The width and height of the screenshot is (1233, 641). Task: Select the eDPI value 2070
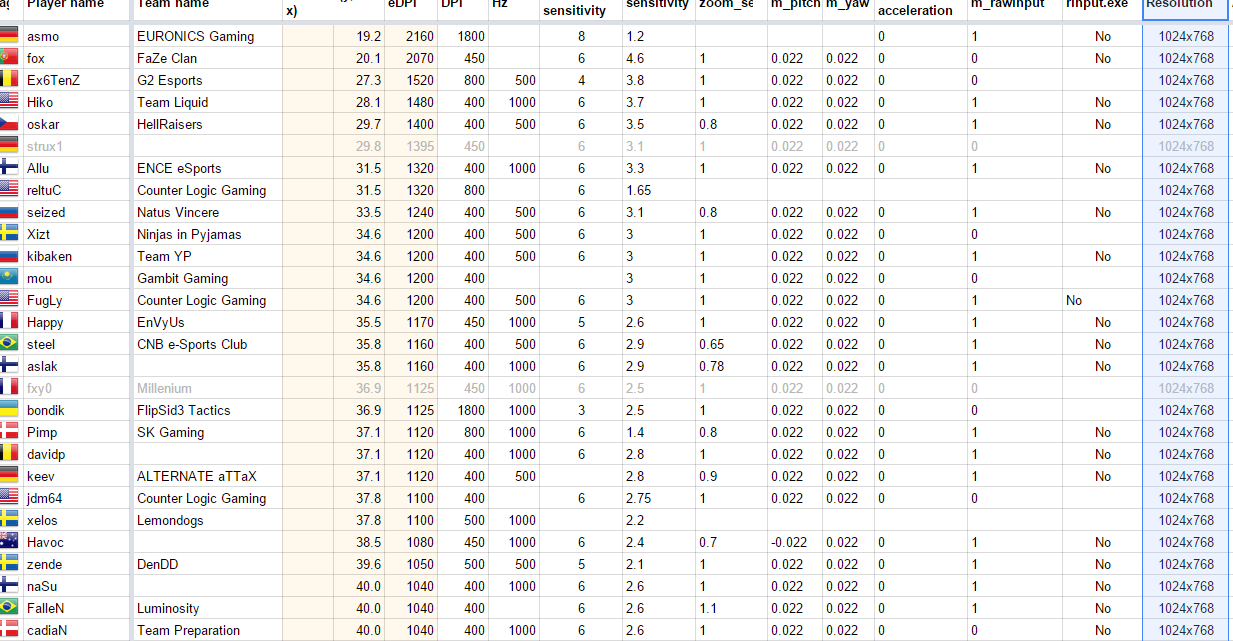click(420, 58)
